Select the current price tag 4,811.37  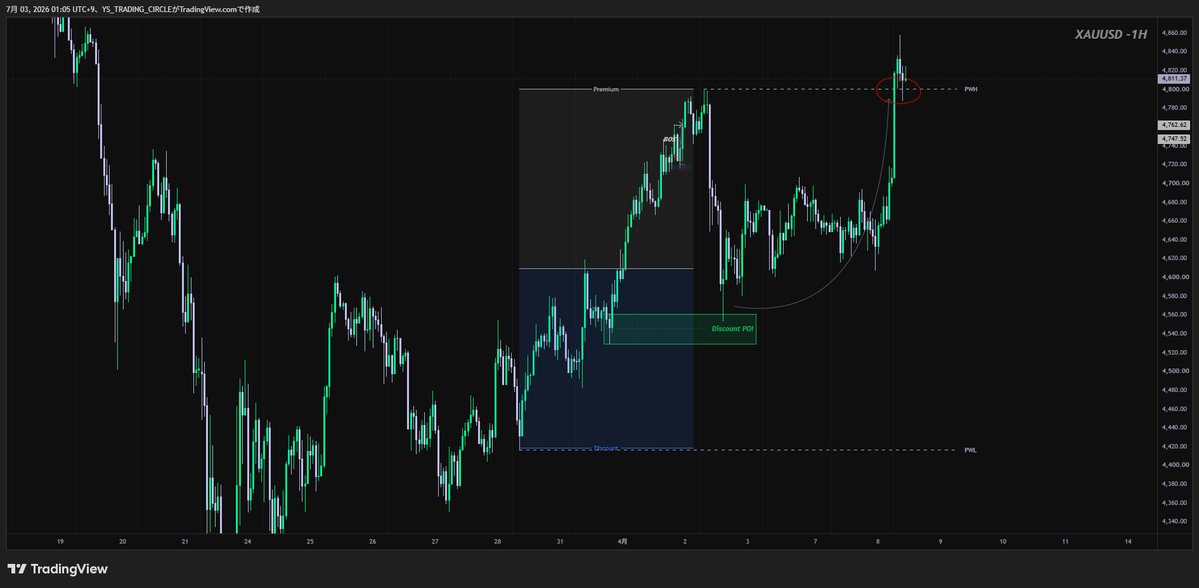tap(1174, 79)
